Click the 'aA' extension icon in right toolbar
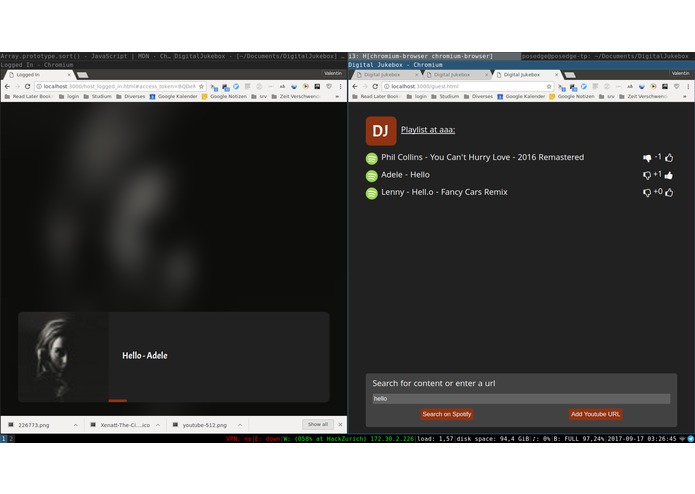The height and width of the screenshot is (494, 695). [630, 86]
